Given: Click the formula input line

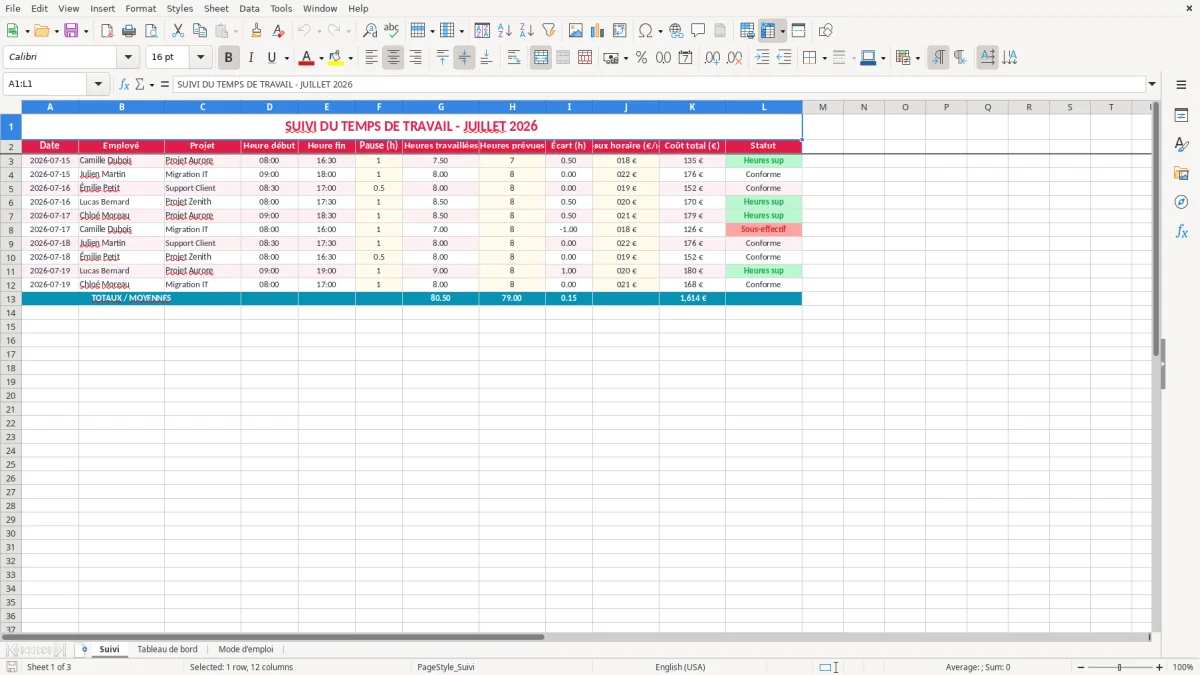Looking at the screenshot, I should (x=658, y=84).
